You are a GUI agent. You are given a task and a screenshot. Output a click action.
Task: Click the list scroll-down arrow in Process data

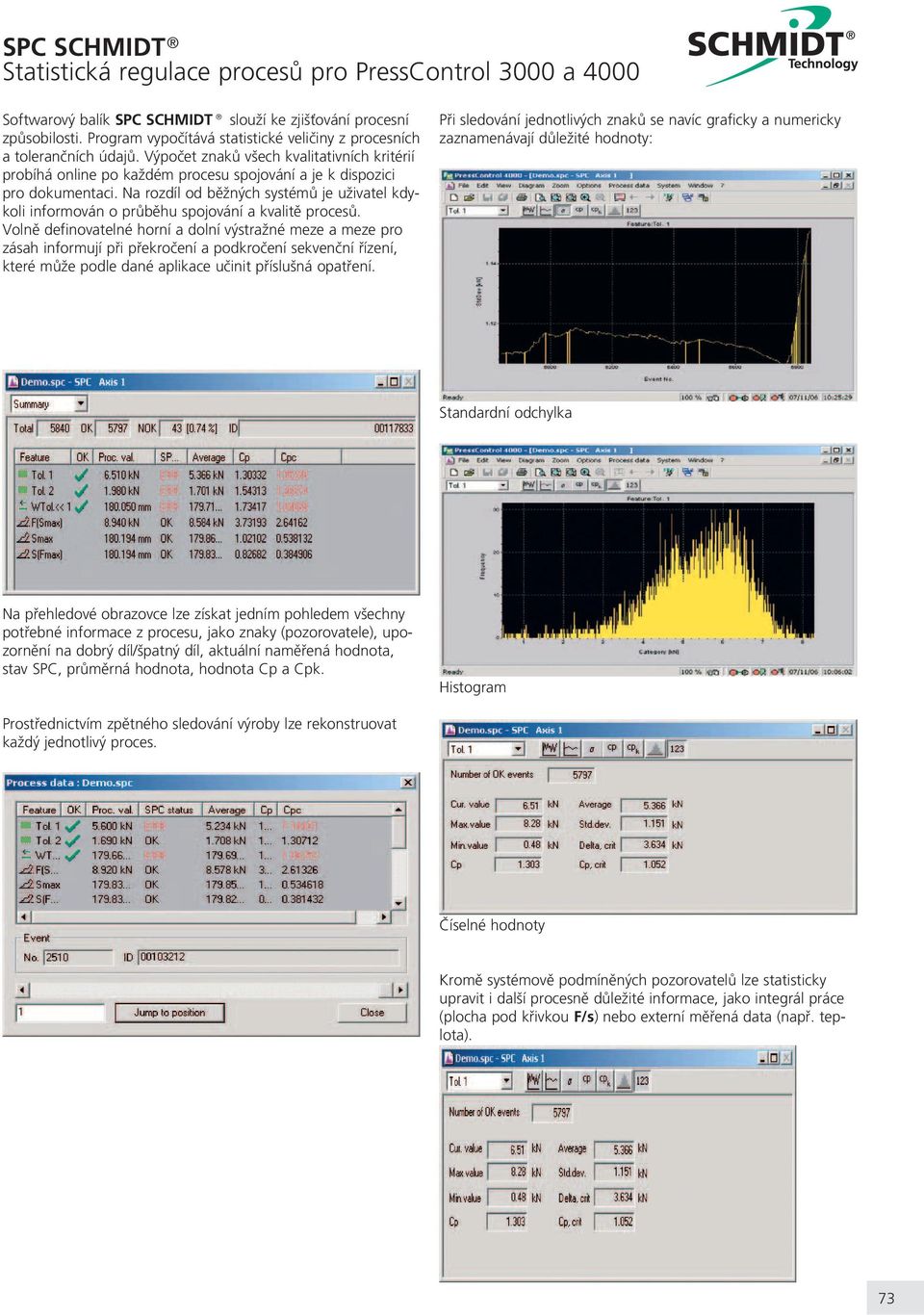[399, 904]
